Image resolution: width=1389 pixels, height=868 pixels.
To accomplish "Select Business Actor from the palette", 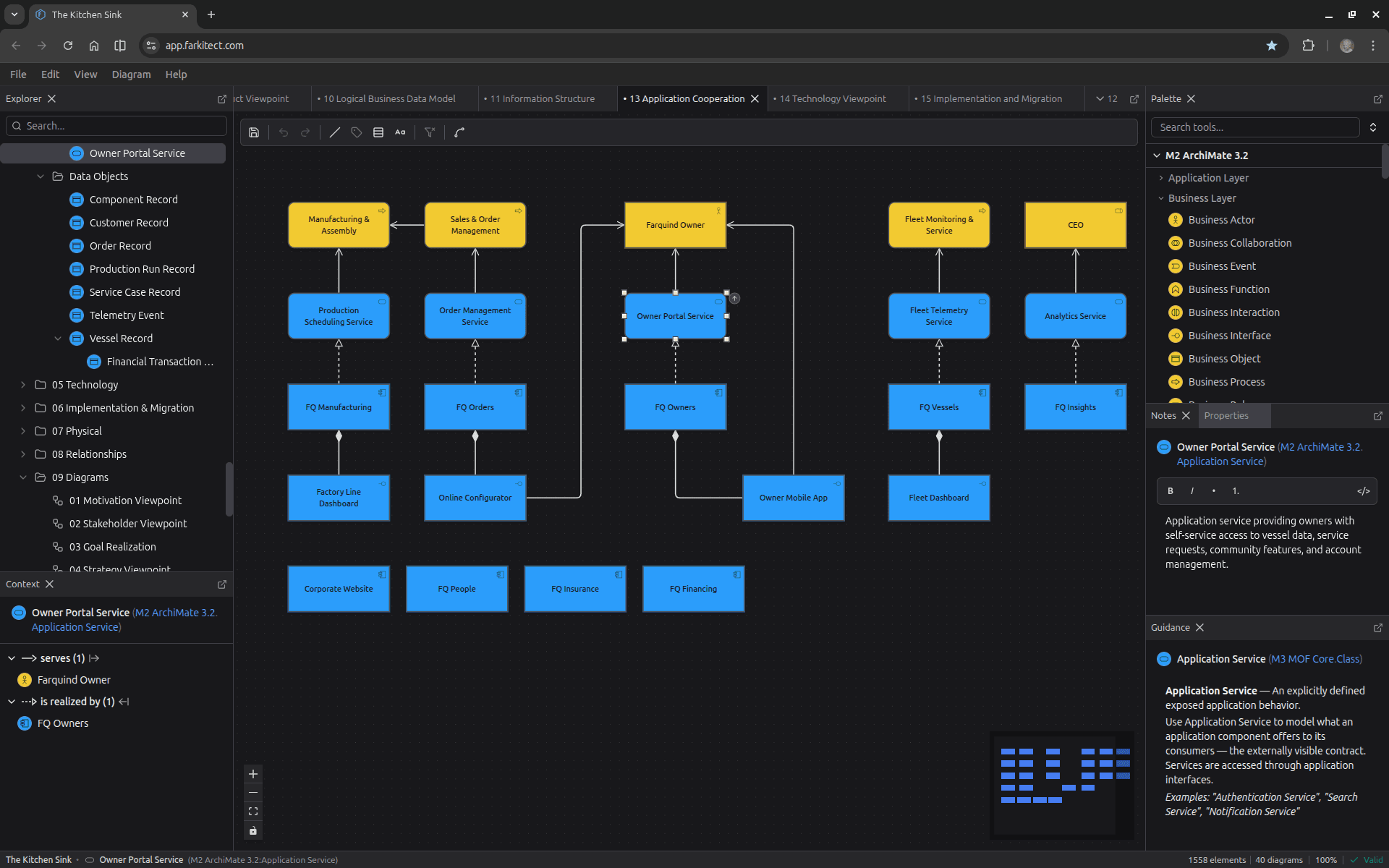I will click(1221, 220).
